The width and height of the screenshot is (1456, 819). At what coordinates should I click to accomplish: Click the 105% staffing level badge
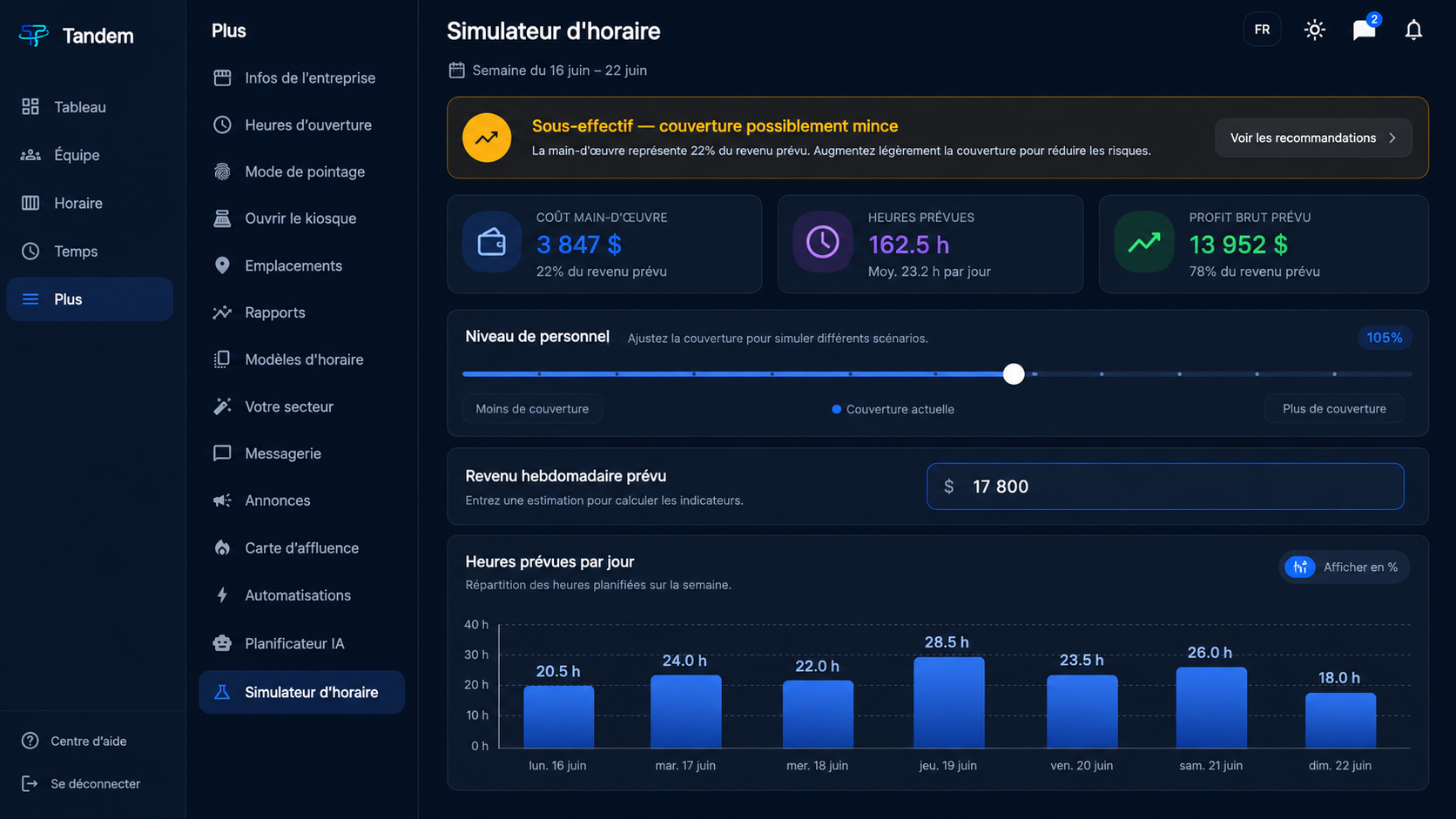pyautogui.click(x=1385, y=338)
